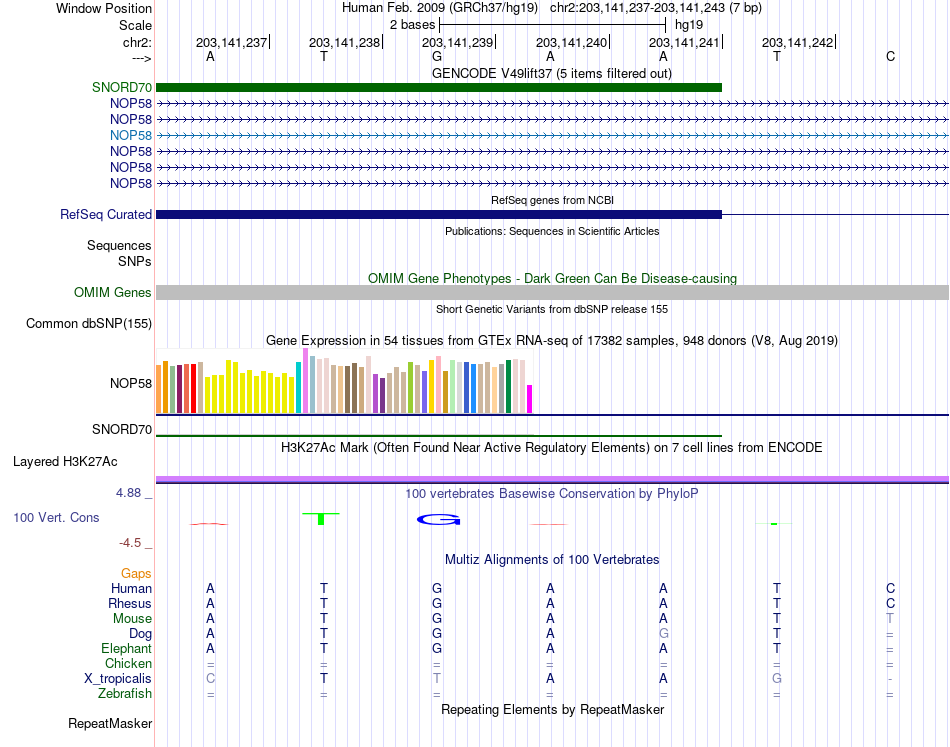The image size is (950, 747).
Task: Click the H3K27Ac Mark track title
Action: 551,448
